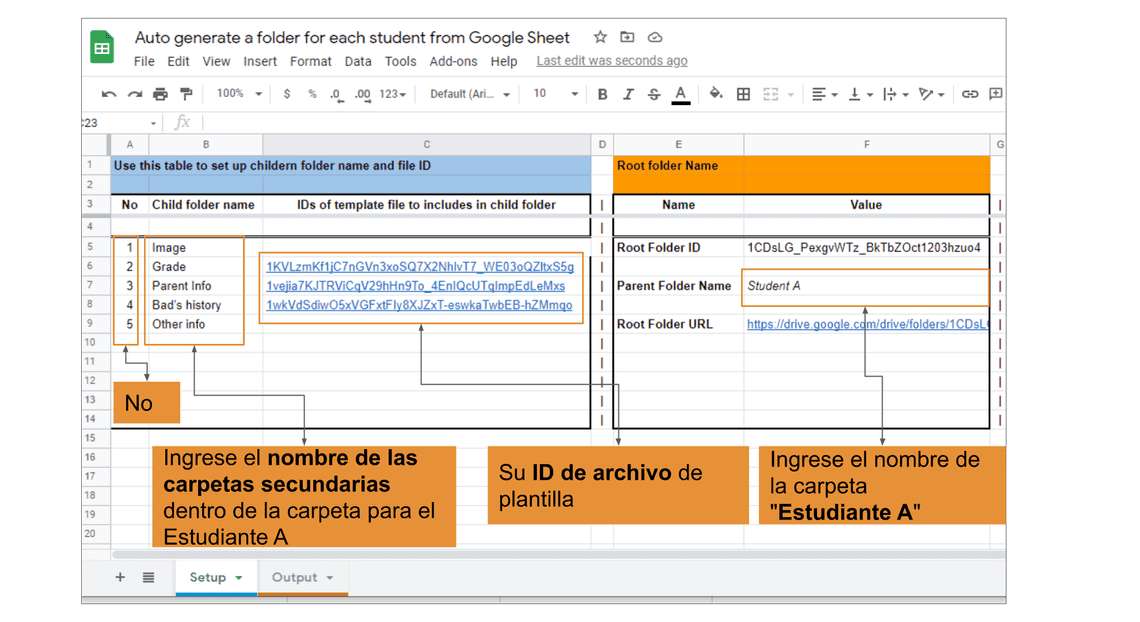The image size is (1140, 622).
Task: Click the print icon
Action: (x=160, y=94)
